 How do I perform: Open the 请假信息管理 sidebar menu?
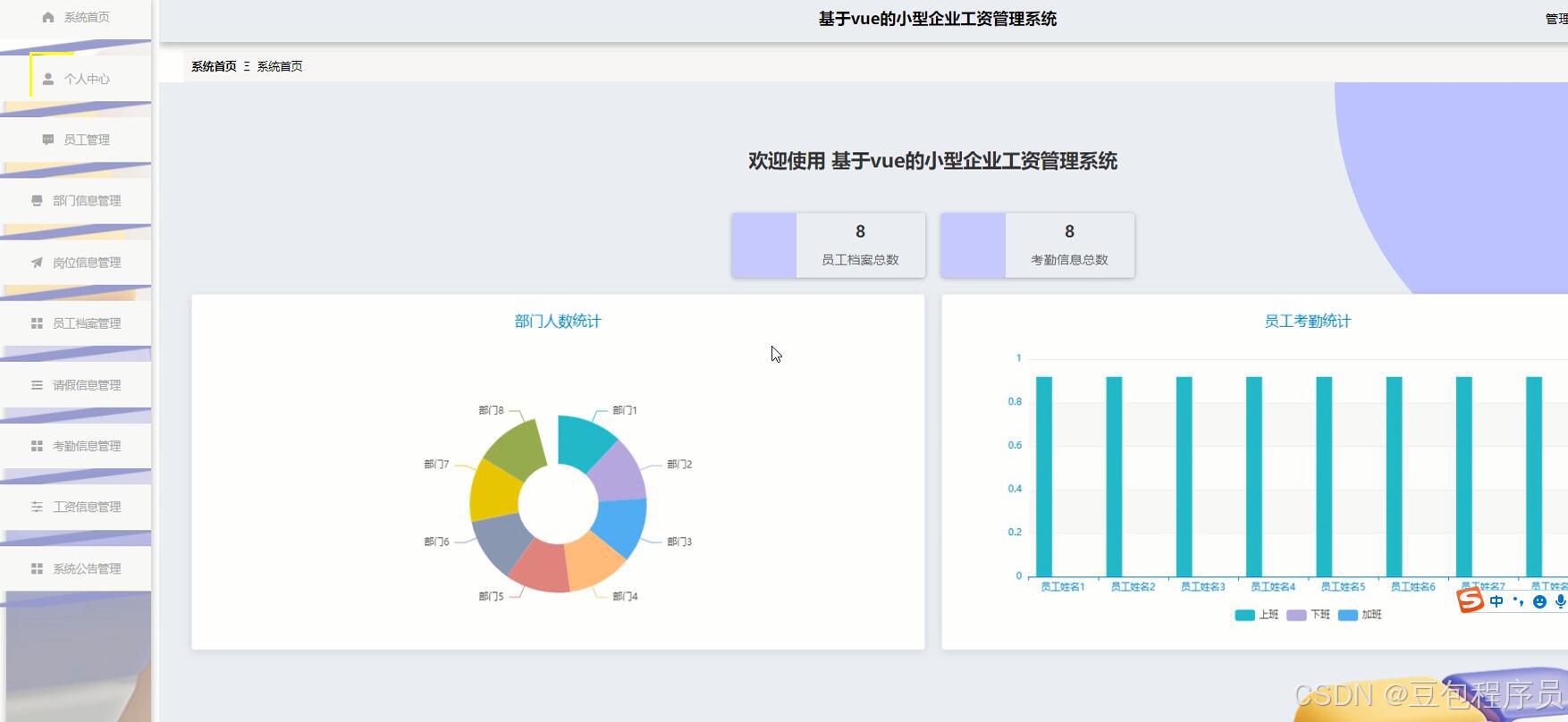click(76, 385)
